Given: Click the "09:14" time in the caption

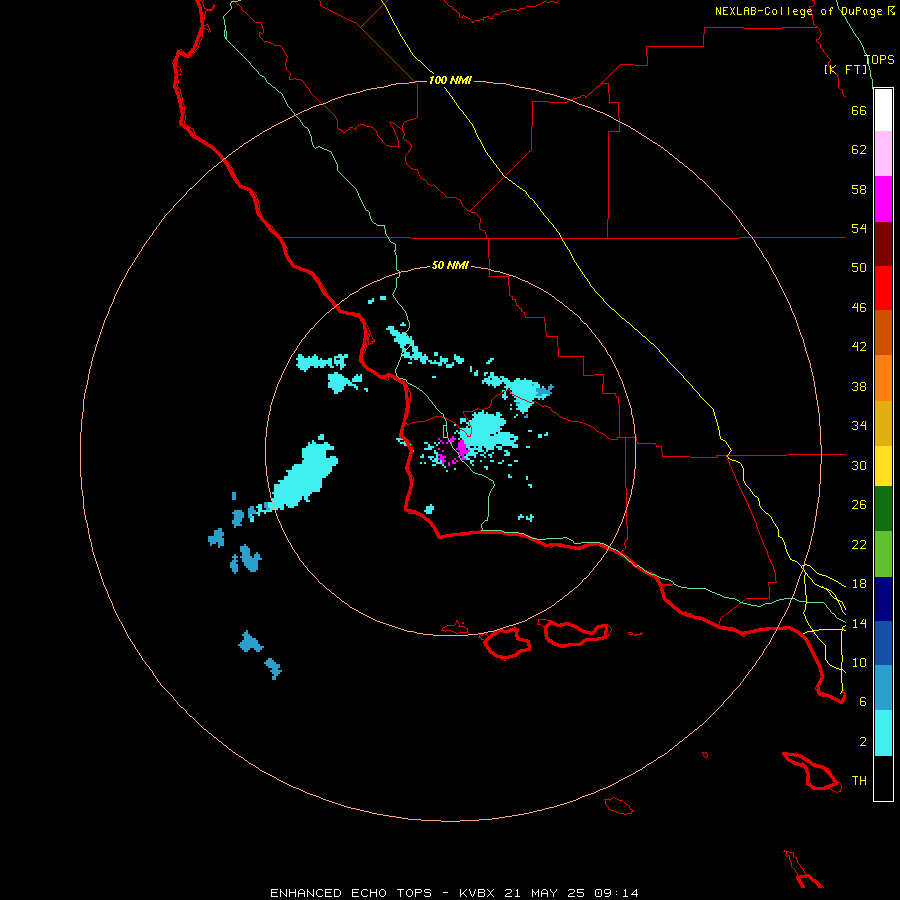Looking at the screenshot, I should [616, 893].
